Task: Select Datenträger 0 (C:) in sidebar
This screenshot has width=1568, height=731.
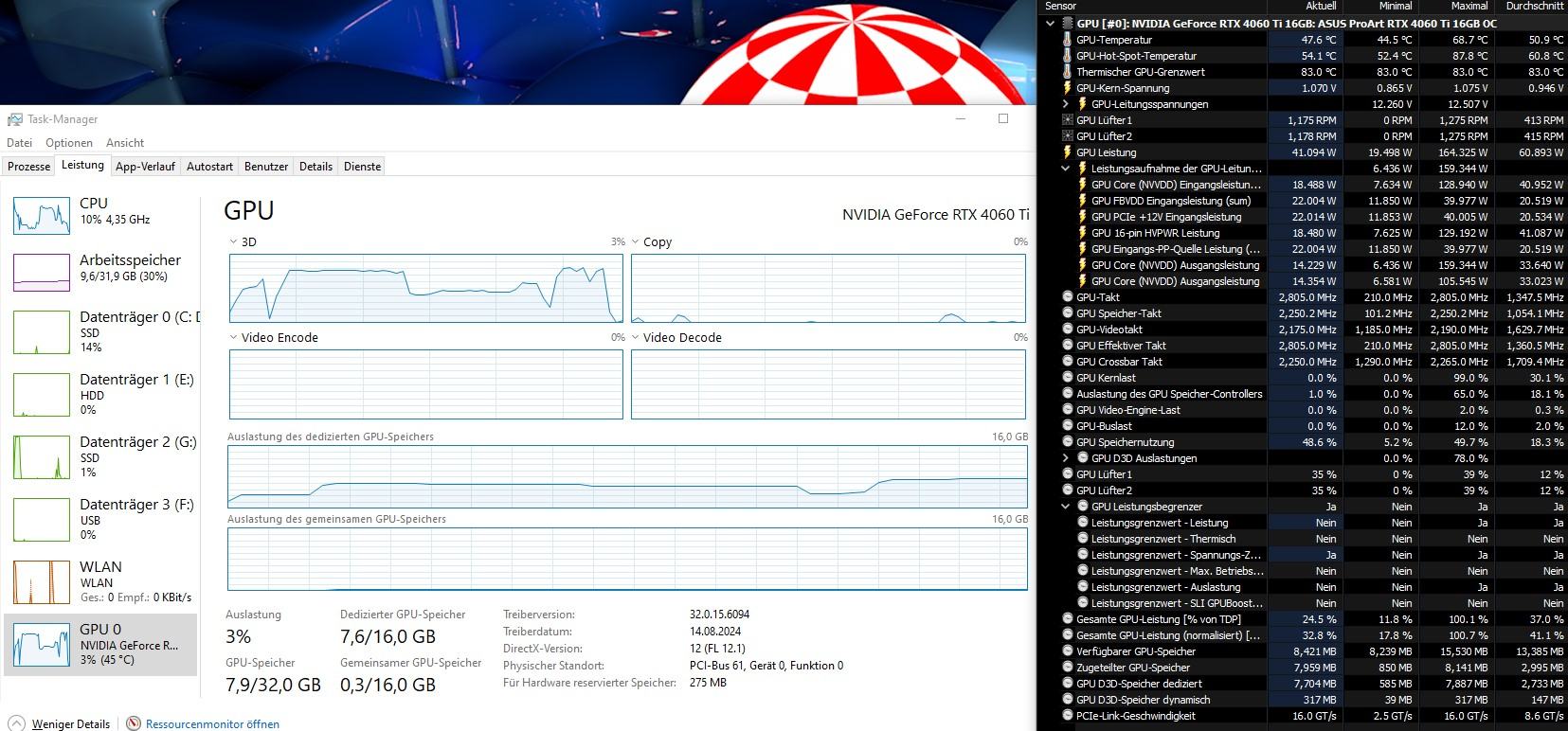Action: point(101,331)
